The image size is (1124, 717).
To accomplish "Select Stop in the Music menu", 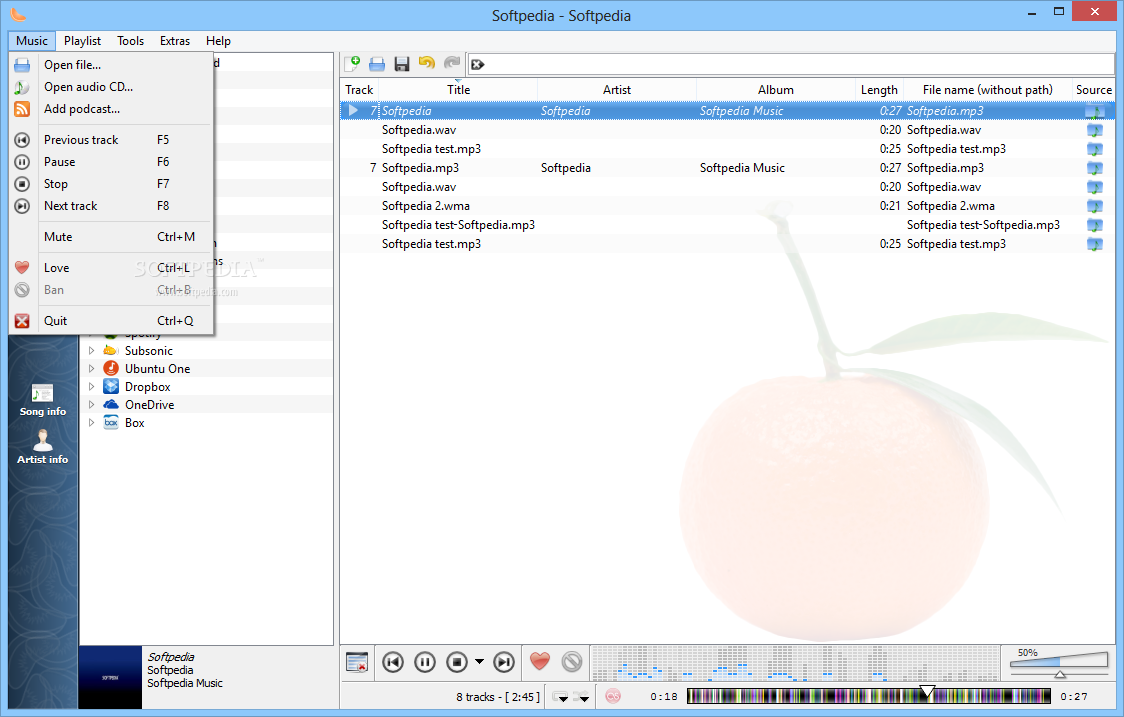I will pos(111,184).
